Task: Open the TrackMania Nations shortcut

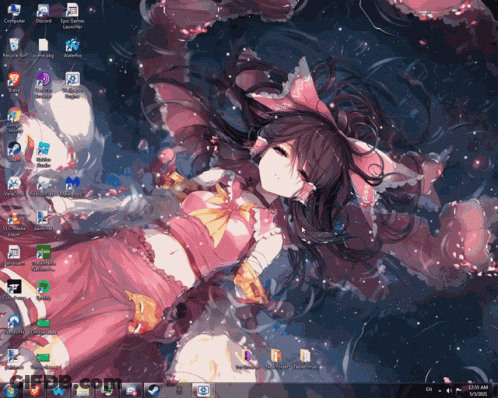Action: [43, 258]
